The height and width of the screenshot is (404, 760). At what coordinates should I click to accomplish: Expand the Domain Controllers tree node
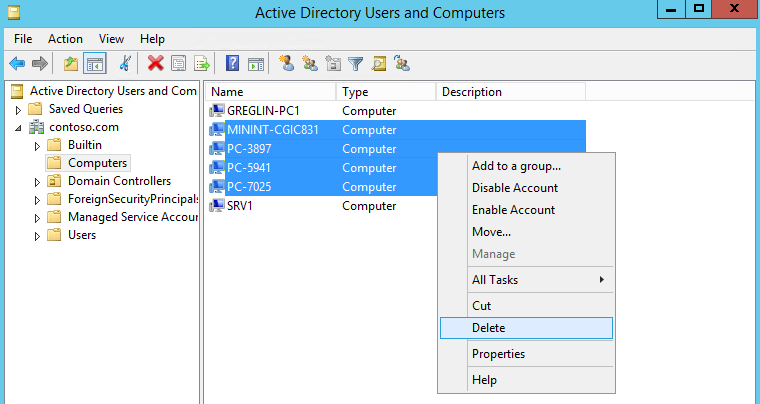point(37,182)
